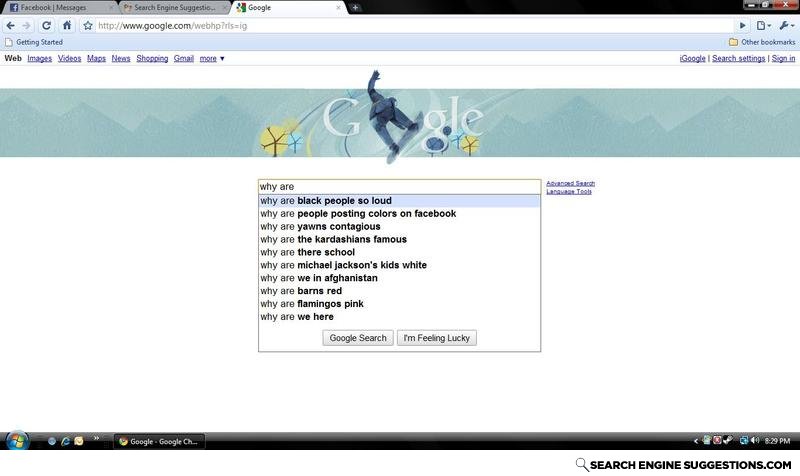Click the browser back arrow
This screenshot has width=800, height=476.
tap(11, 26)
